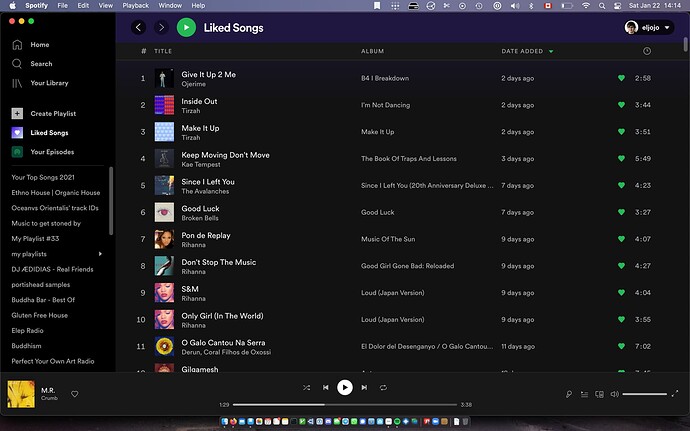Open the Wi-Fi status menu
690x431 pixels.
(585, 5)
